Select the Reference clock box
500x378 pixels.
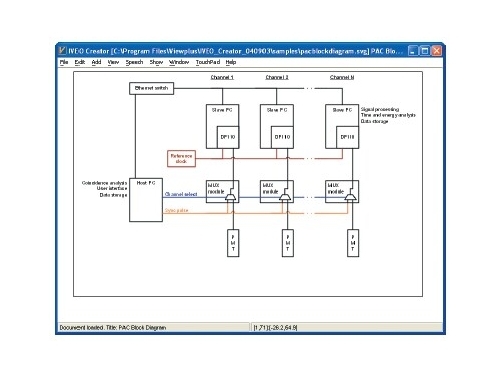click(181, 158)
